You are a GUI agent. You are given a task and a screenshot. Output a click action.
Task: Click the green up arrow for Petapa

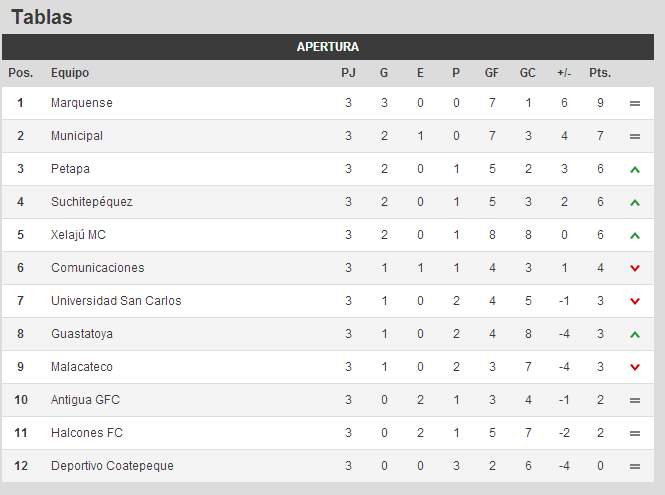click(634, 170)
